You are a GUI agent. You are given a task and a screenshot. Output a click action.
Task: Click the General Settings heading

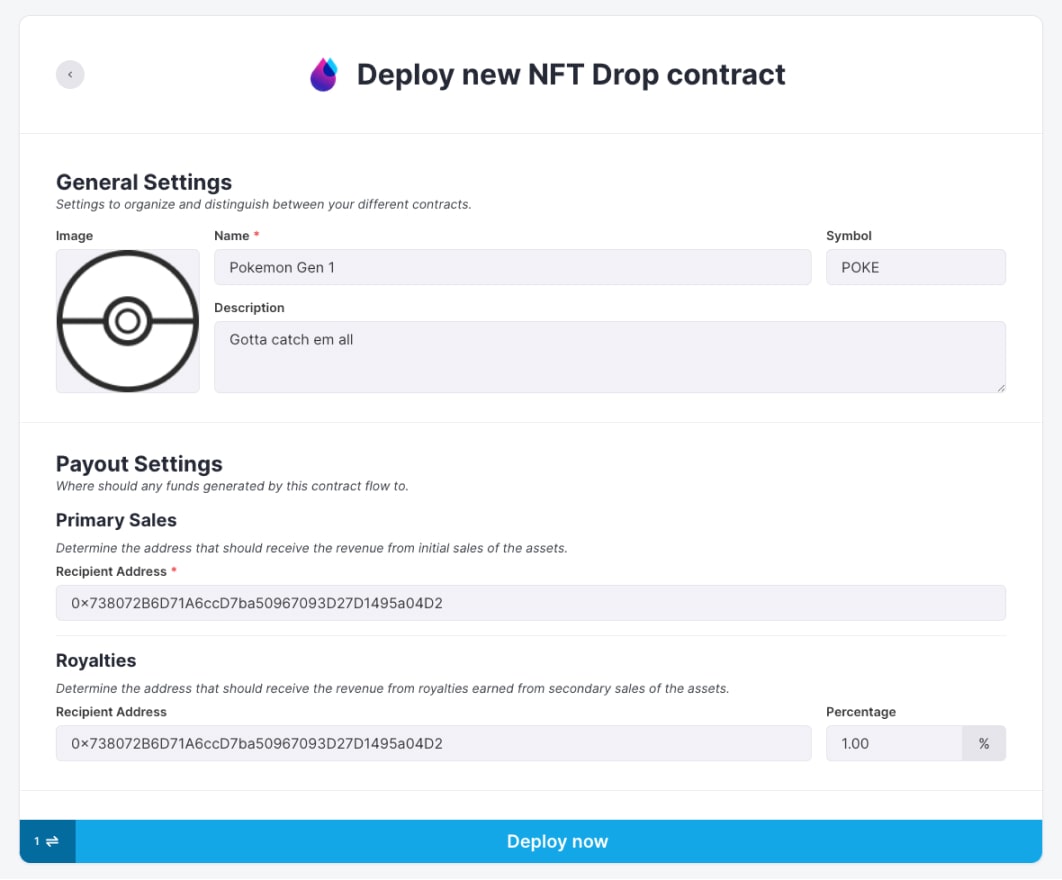tap(144, 182)
